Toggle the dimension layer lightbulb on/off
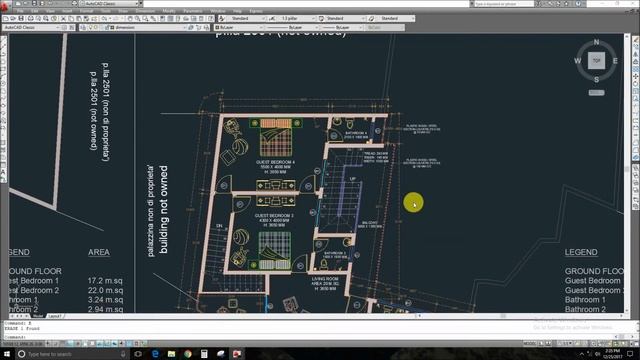Image resolution: width=640 pixels, height=360 pixels. [91, 27]
